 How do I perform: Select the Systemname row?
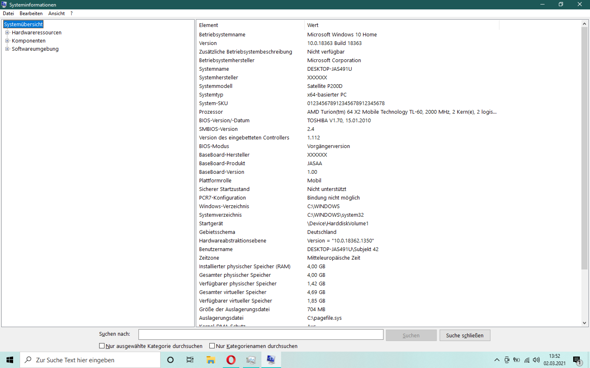coord(348,69)
